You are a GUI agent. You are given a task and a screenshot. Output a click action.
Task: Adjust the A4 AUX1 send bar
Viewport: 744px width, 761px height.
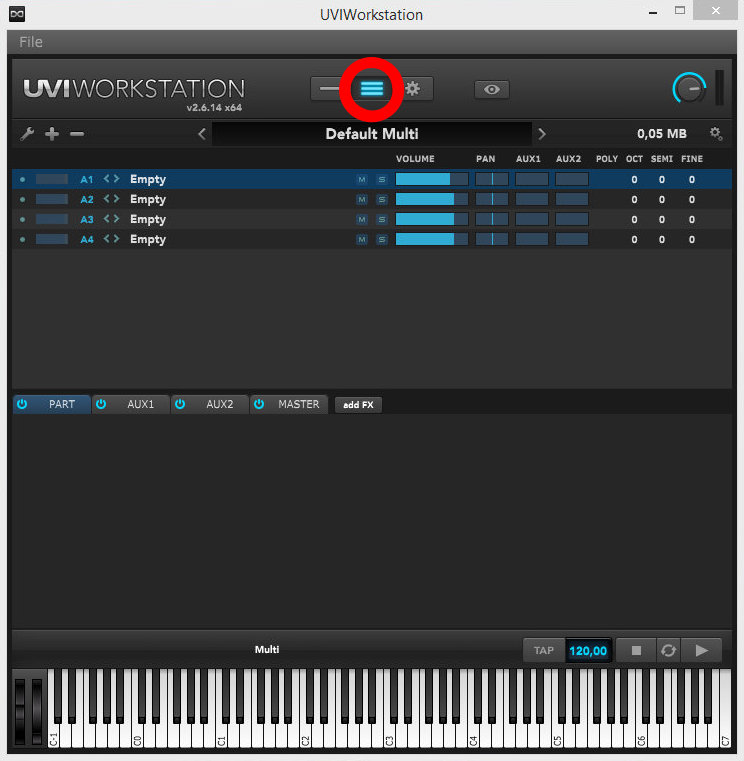pyautogui.click(x=532, y=239)
